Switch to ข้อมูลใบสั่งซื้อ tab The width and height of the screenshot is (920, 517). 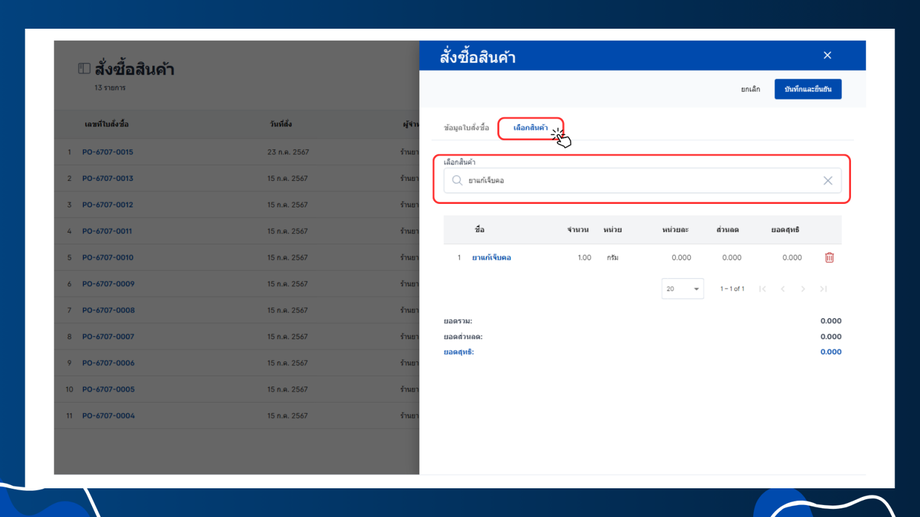[x=466, y=127]
